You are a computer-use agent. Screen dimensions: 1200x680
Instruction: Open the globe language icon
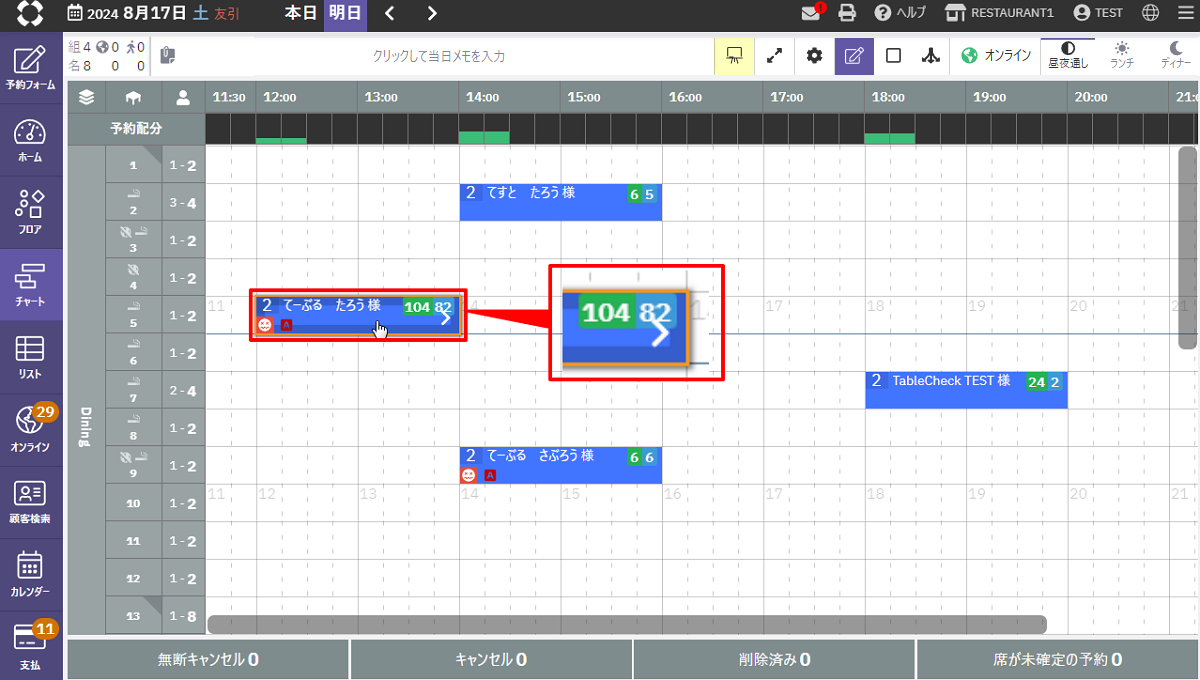1150,13
